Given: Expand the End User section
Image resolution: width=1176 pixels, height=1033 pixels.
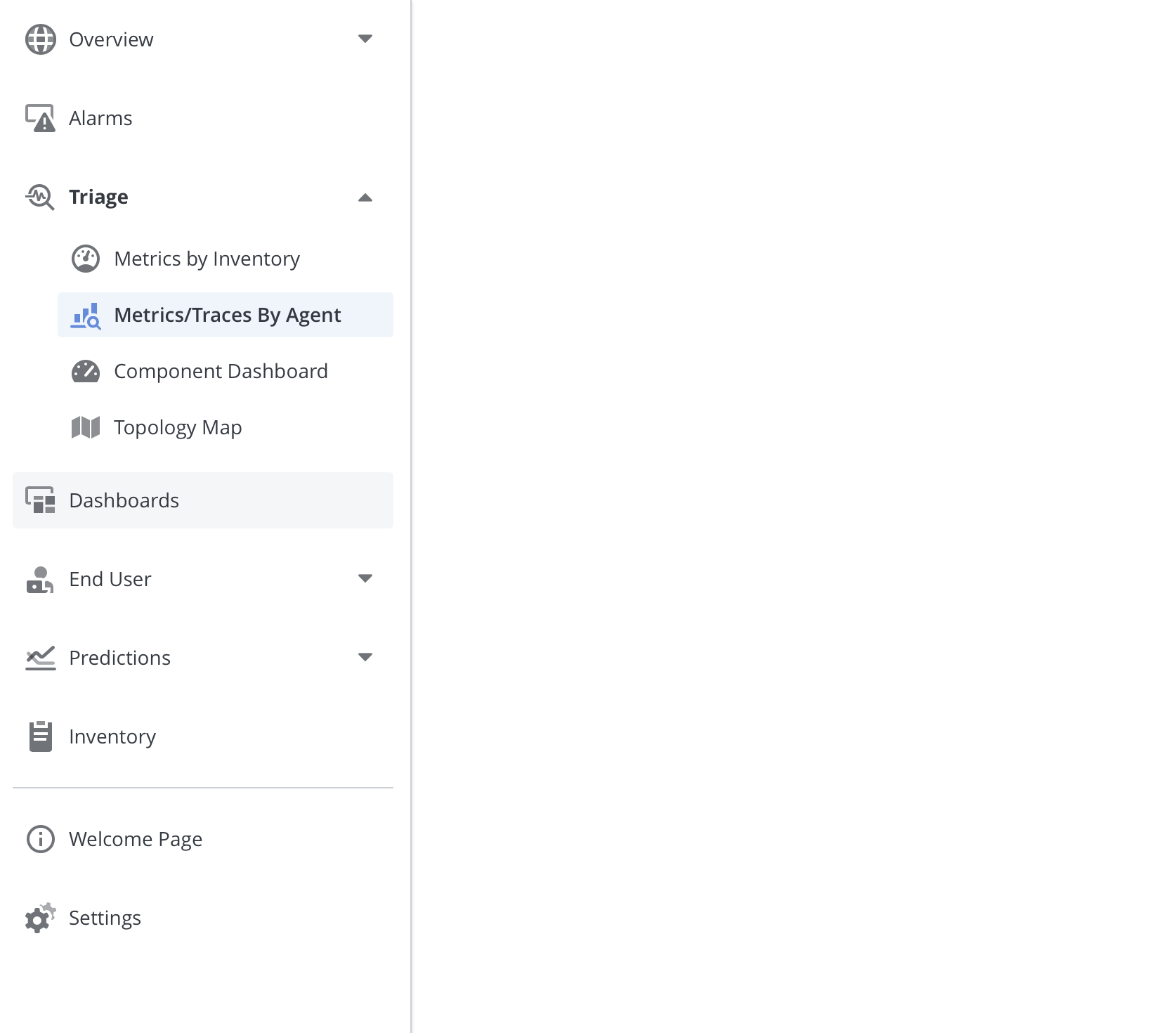Looking at the screenshot, I should (366, 579).
